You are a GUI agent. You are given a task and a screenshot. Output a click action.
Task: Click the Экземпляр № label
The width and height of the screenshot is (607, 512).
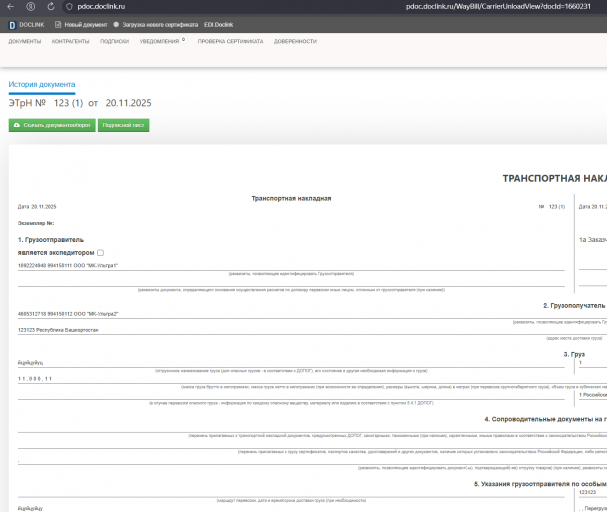click(x=36, y=223)
